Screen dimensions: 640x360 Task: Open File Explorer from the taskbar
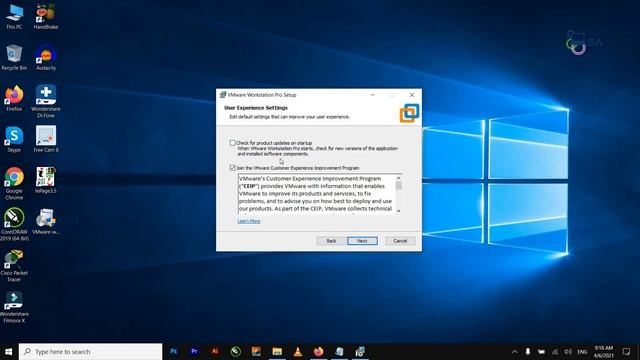pos(277,351)
